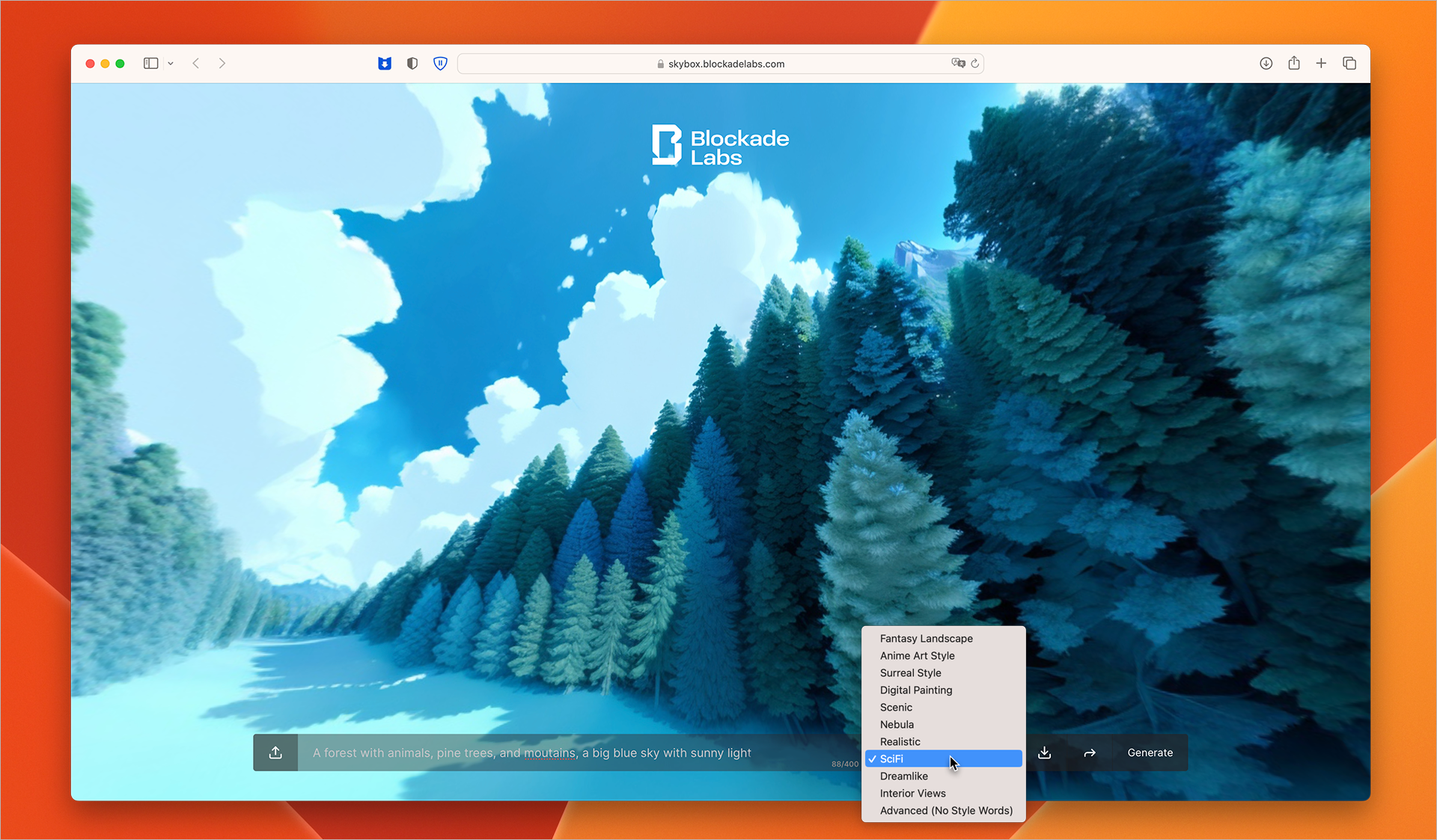Toggle the Safari sidebar
The width and height of the screenshot is (1437, 840).
(x=150, y=64)
